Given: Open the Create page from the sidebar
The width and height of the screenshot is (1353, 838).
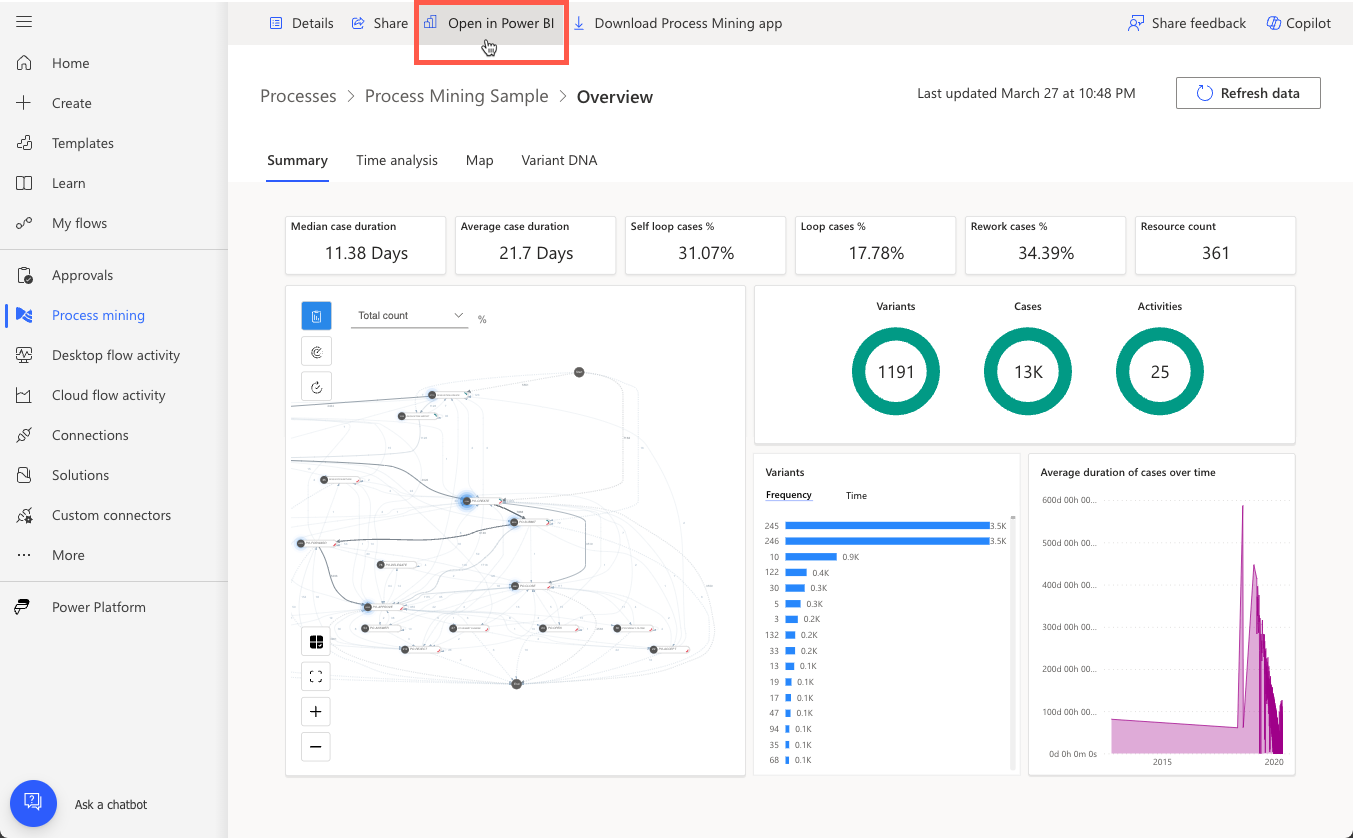Looking at the screenshot, I should coord(71,103).
